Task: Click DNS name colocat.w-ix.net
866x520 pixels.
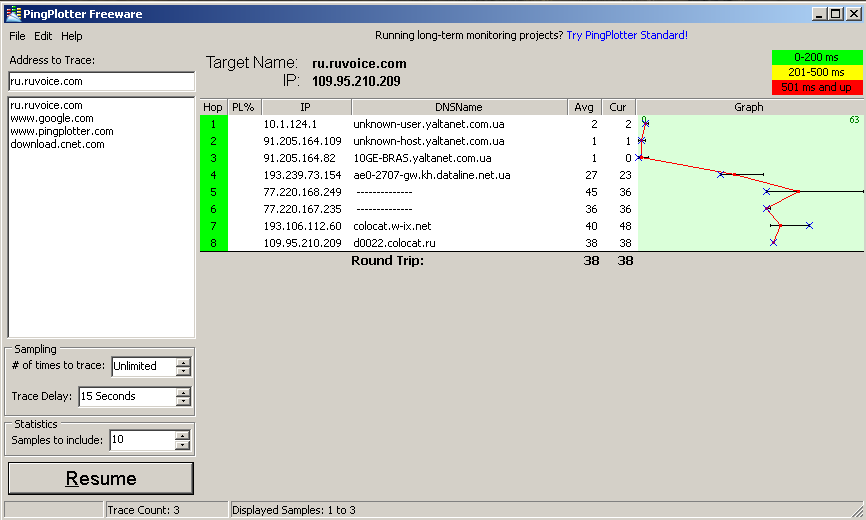Action: coord(392,226)
